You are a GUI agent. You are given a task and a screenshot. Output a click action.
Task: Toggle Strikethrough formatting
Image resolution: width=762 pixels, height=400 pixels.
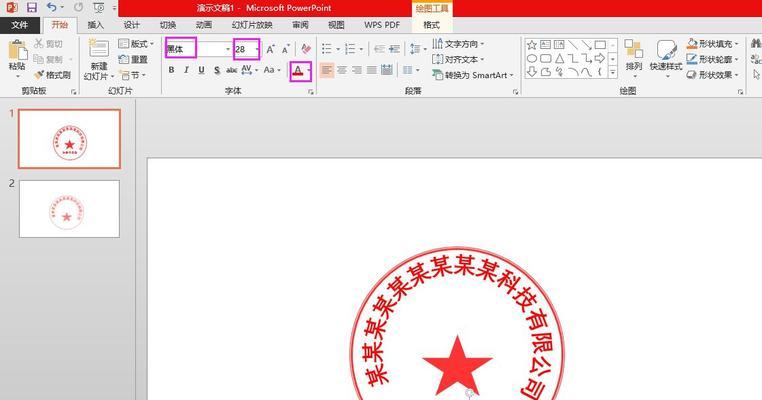click(x=232, y=70)
